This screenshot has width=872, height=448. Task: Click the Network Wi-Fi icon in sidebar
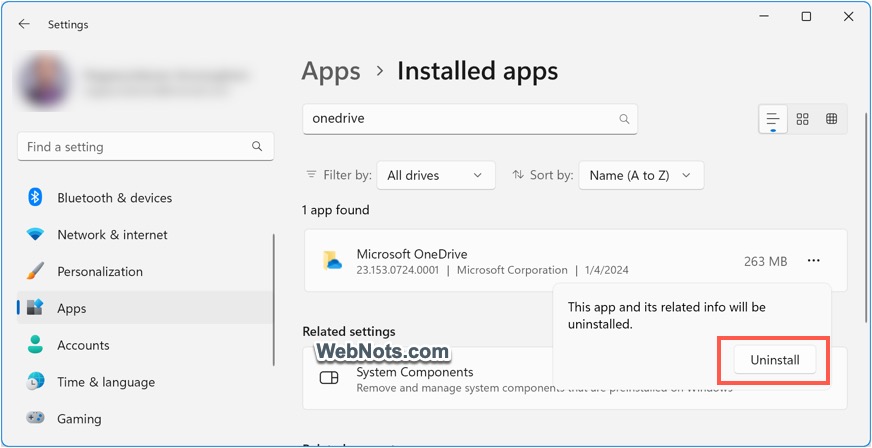pyautogui.click(x=35, y=235)
